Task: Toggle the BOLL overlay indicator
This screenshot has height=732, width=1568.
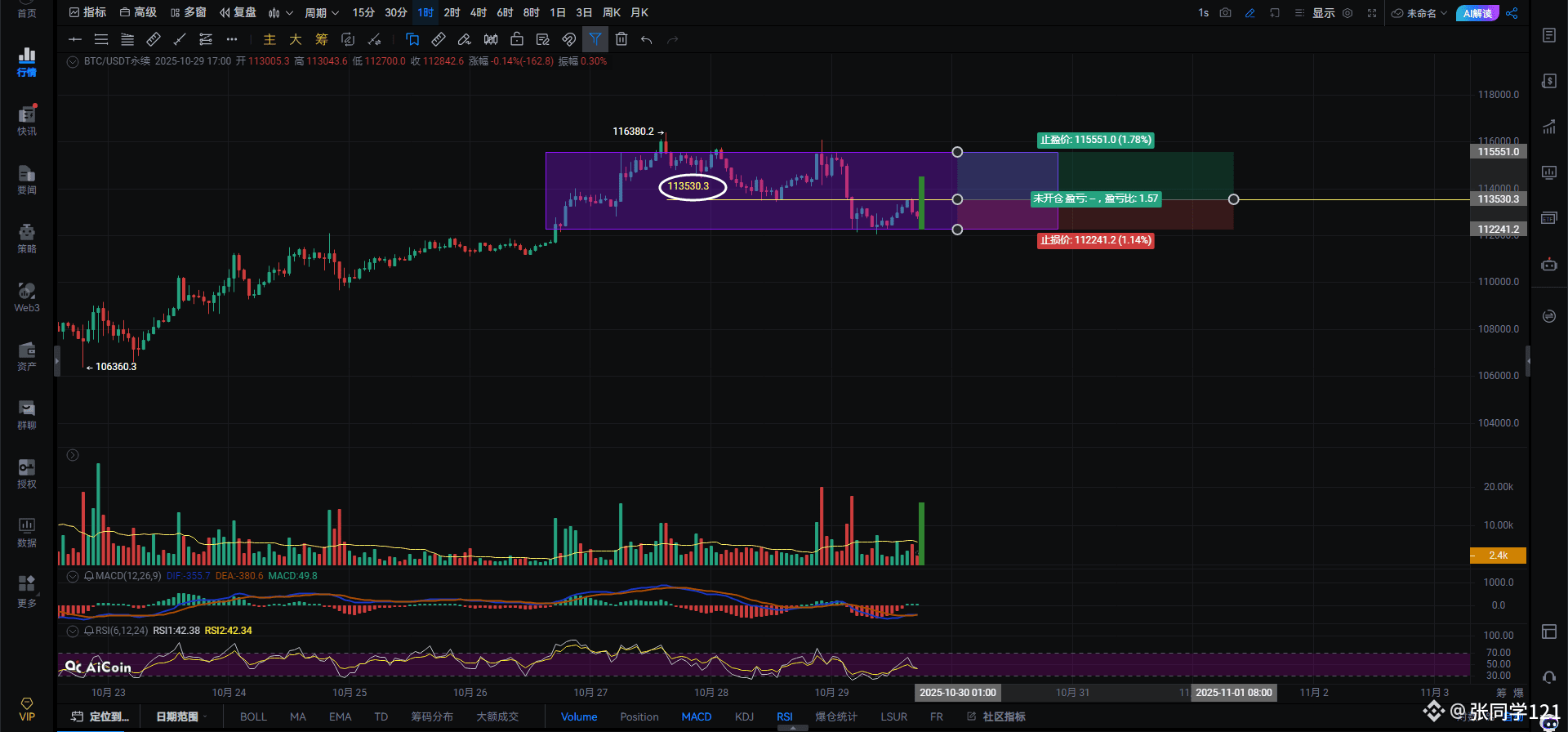Action: [x=253, y=716]
